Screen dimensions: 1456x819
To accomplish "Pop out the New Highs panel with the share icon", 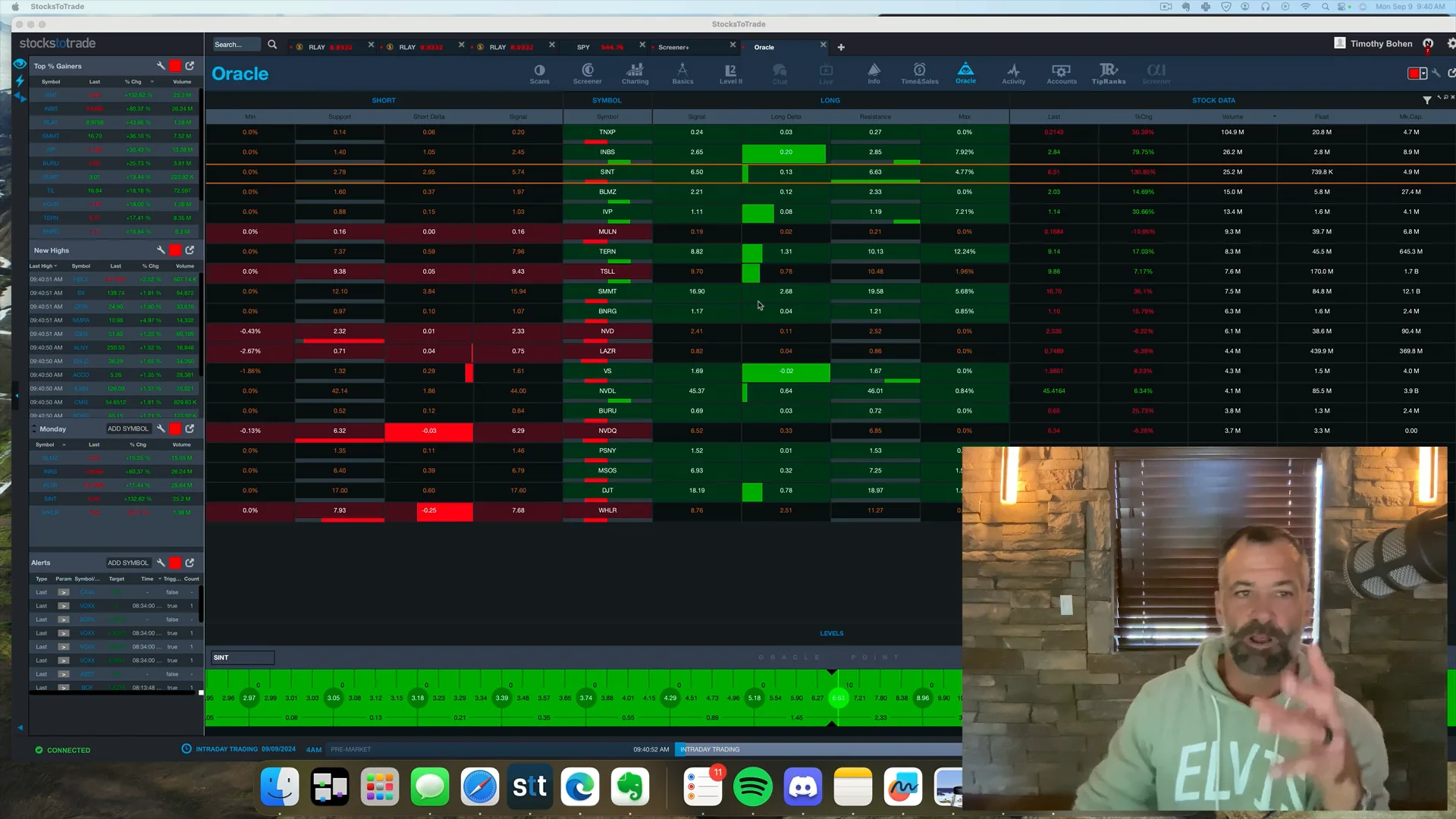I will (190, 250).
